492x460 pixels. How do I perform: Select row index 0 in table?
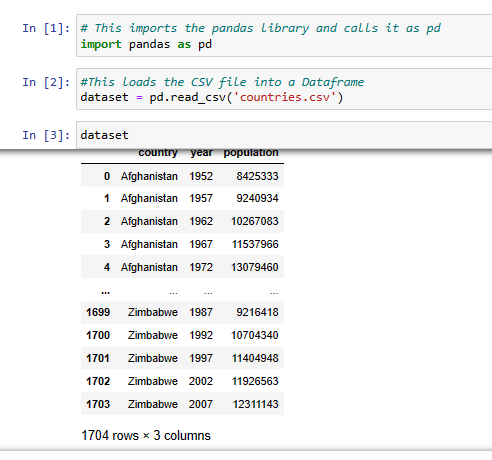point(107,176)
